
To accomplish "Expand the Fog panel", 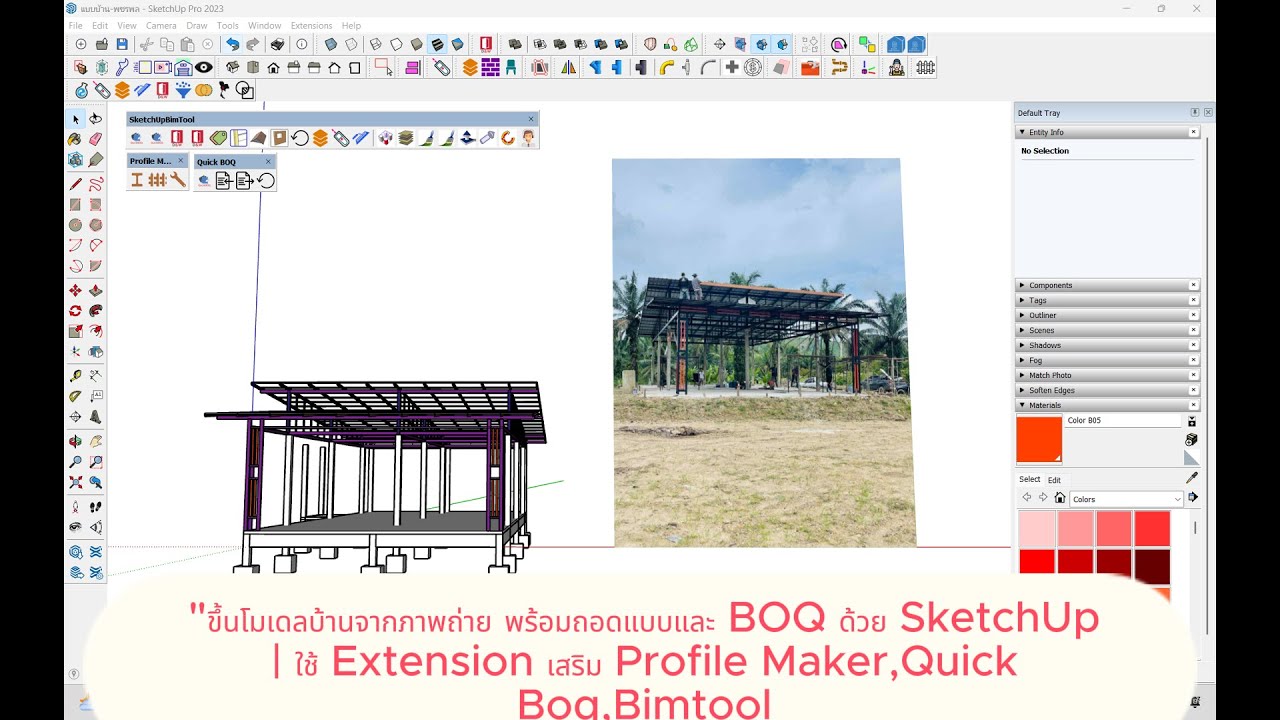I will 1108,360.
